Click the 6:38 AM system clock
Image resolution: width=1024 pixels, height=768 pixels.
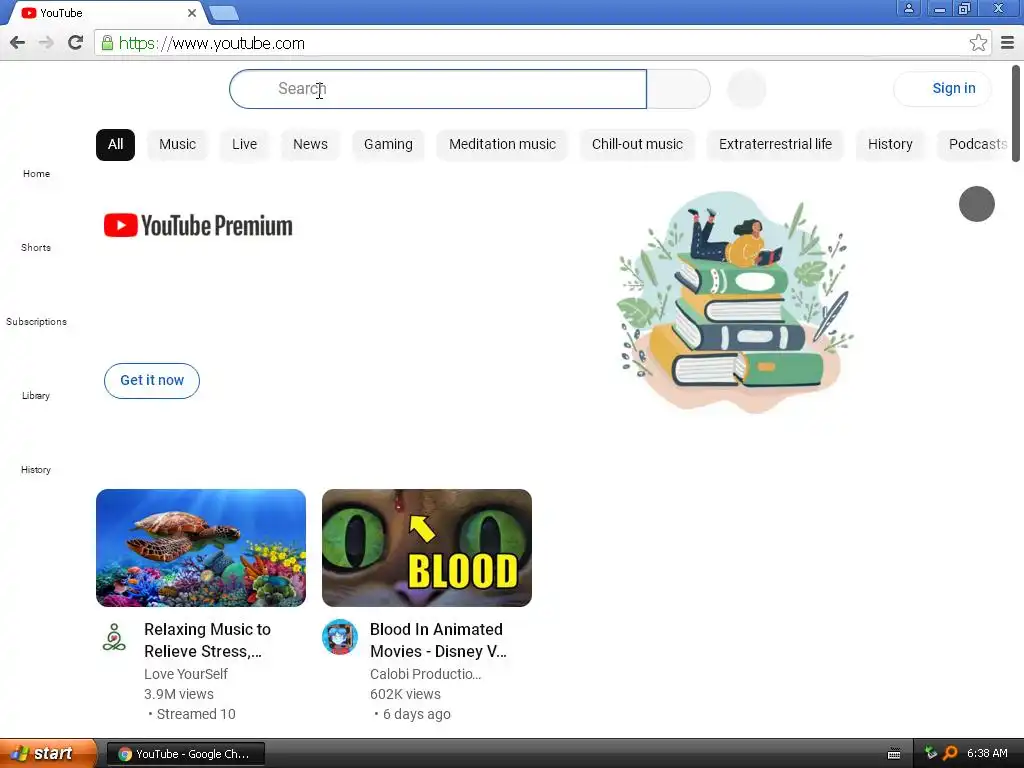pos(987,754)
